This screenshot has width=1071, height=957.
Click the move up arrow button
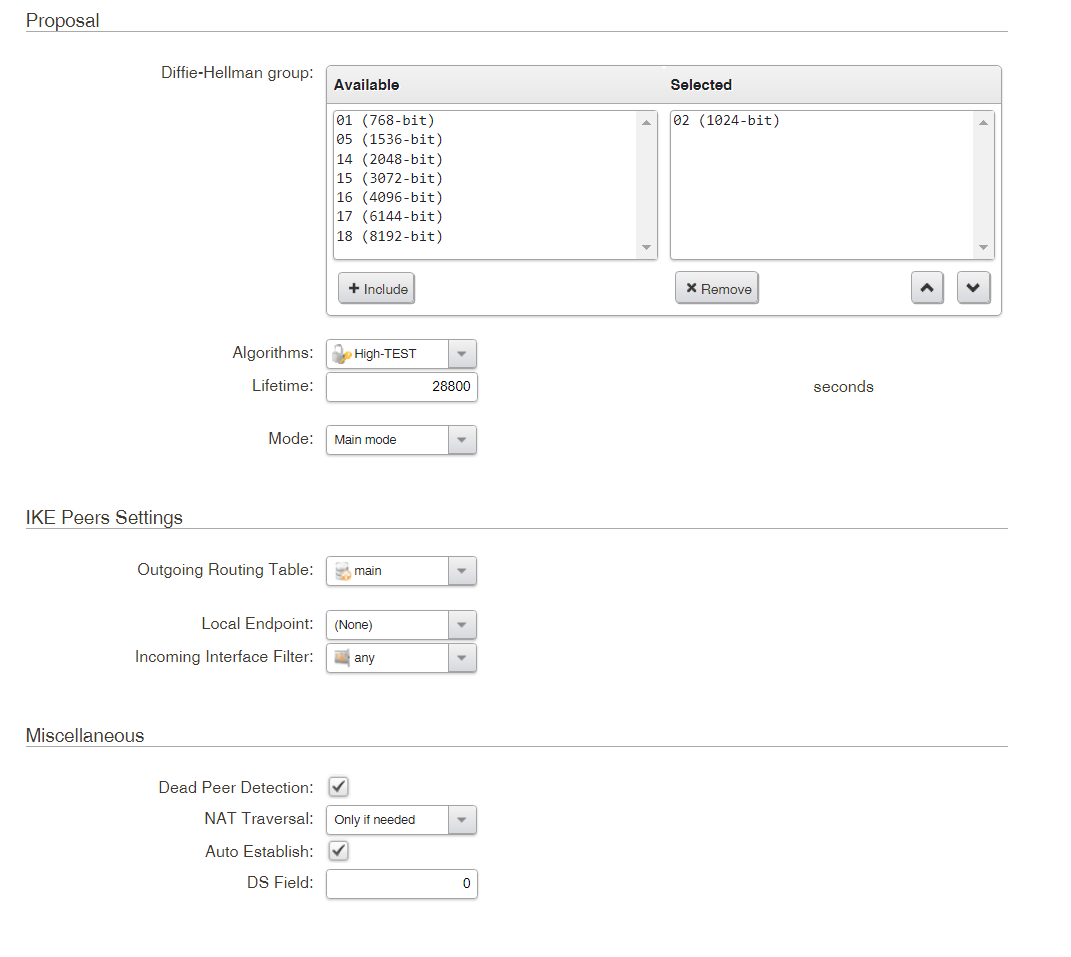tap(927, 288)
